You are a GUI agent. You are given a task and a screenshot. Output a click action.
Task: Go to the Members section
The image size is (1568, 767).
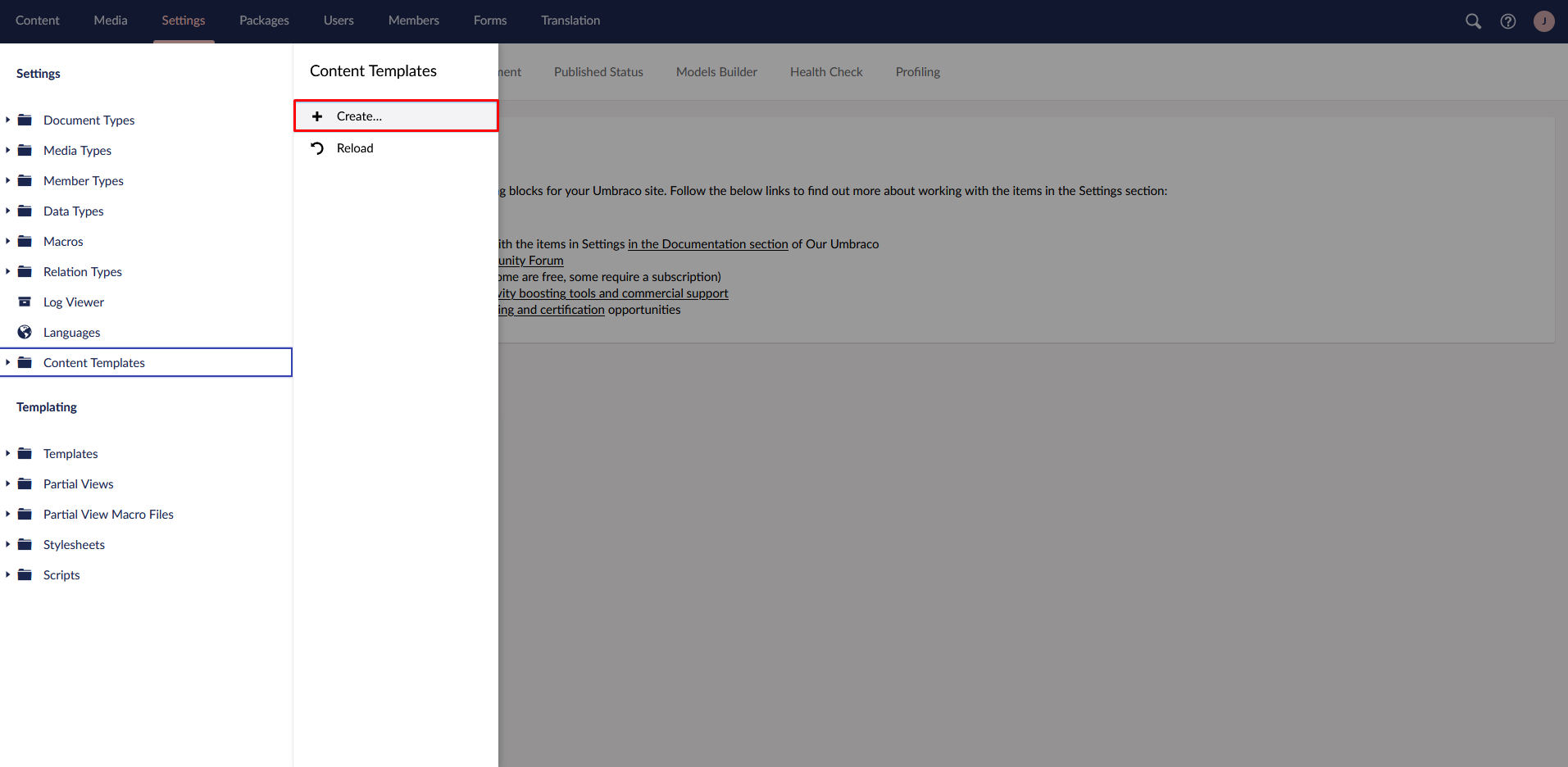(x=414, y=20)
